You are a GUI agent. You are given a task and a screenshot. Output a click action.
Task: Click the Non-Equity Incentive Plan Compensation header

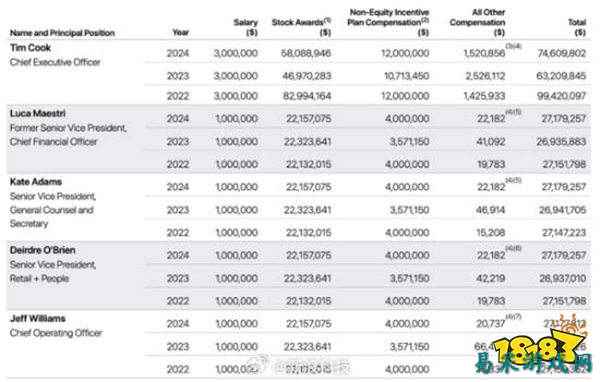(x=388, y=22)
